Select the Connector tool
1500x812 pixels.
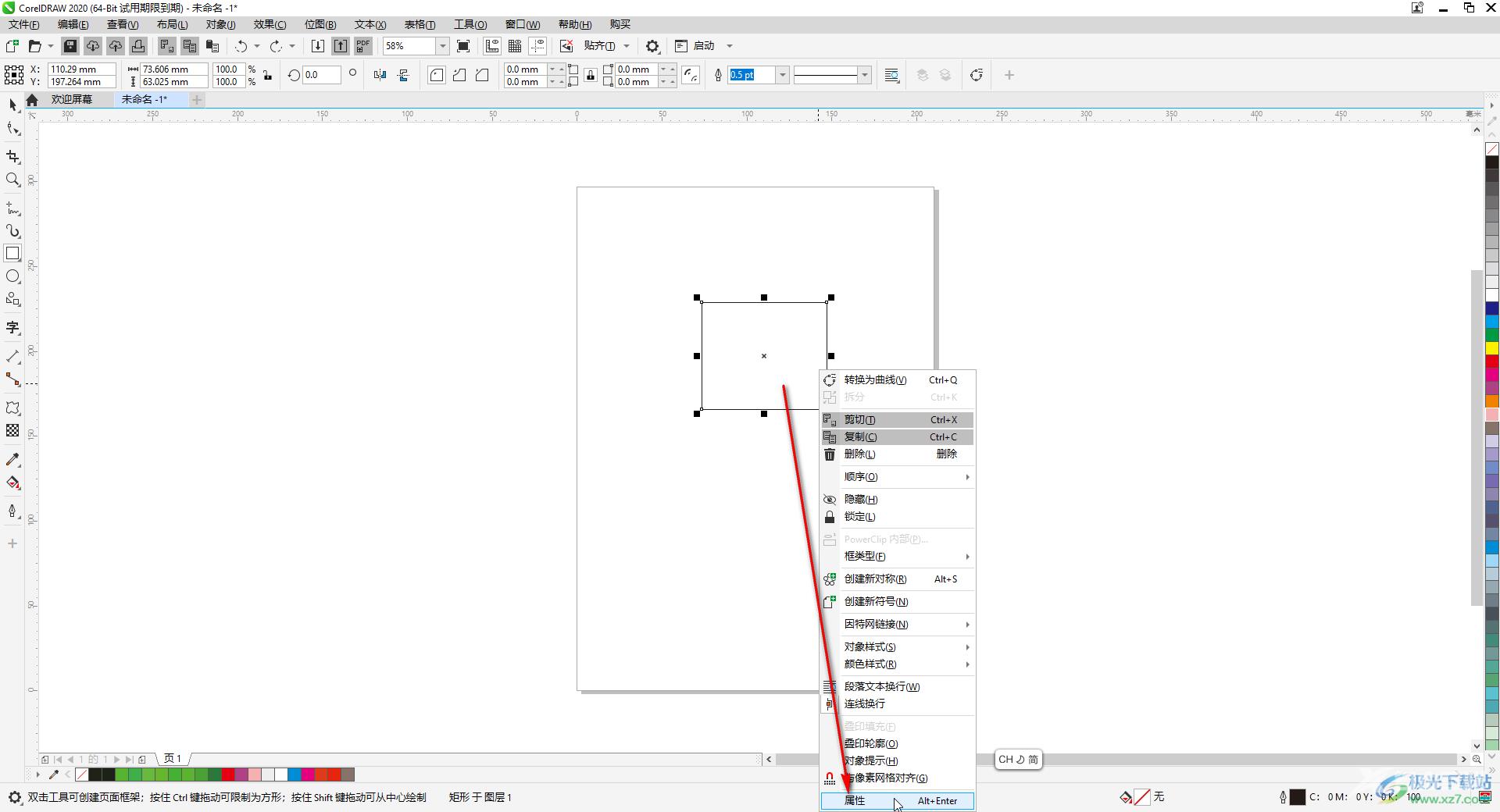click(x=12, y=379)
